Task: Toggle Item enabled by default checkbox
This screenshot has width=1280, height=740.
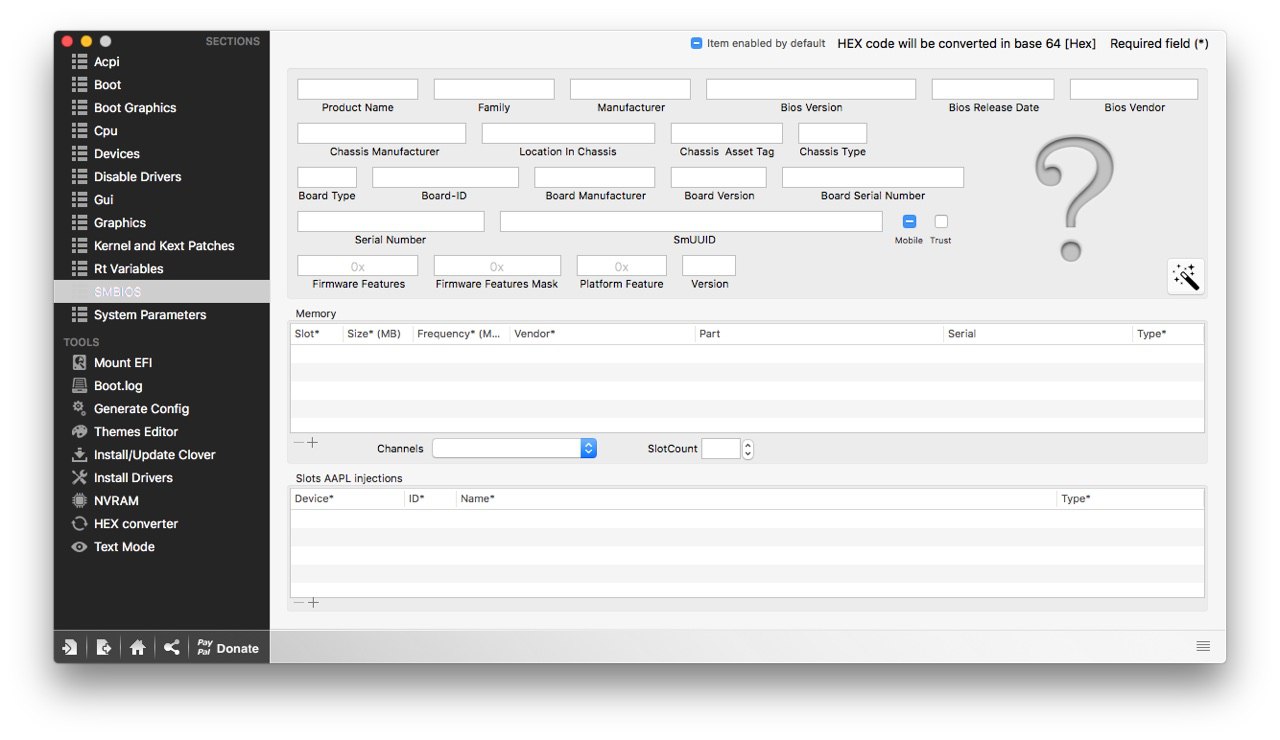Action: click(x=697, y=43)
